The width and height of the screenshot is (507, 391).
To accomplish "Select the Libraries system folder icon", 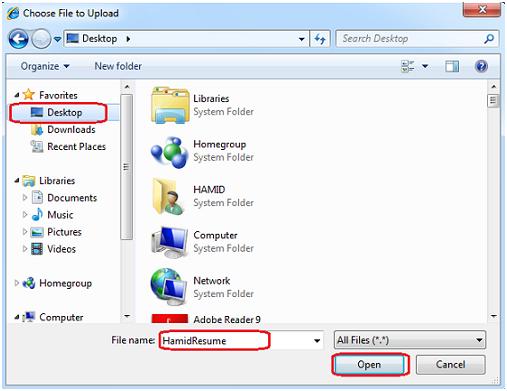I will (x=170, y=105).
